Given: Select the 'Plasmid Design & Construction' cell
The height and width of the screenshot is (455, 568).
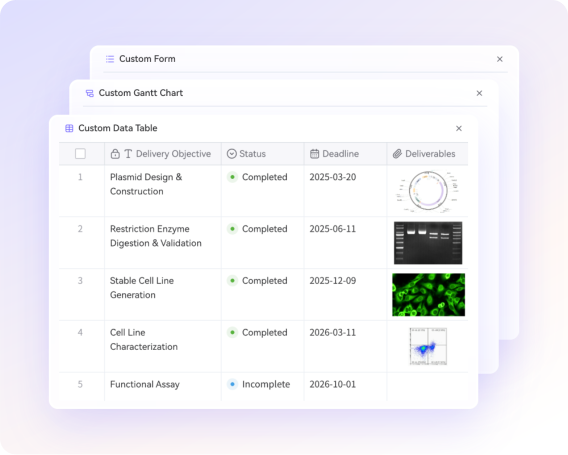Looking at the screenshot, I should (163, 191).
